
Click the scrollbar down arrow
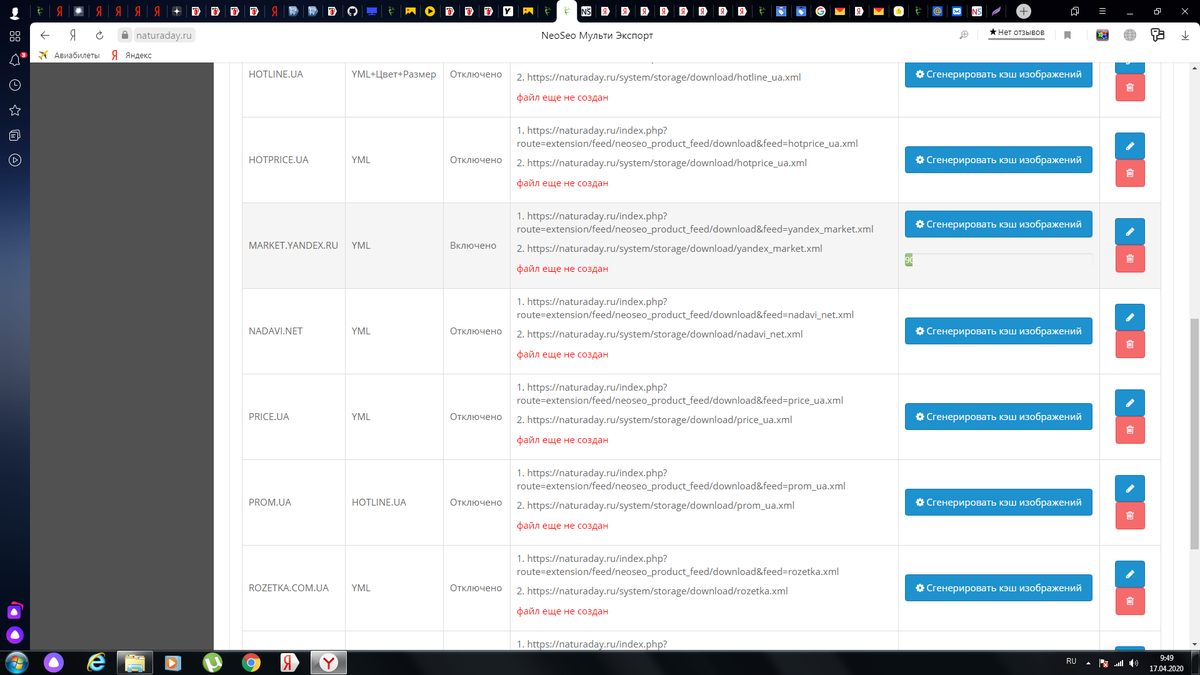[x=1194, y=642]
